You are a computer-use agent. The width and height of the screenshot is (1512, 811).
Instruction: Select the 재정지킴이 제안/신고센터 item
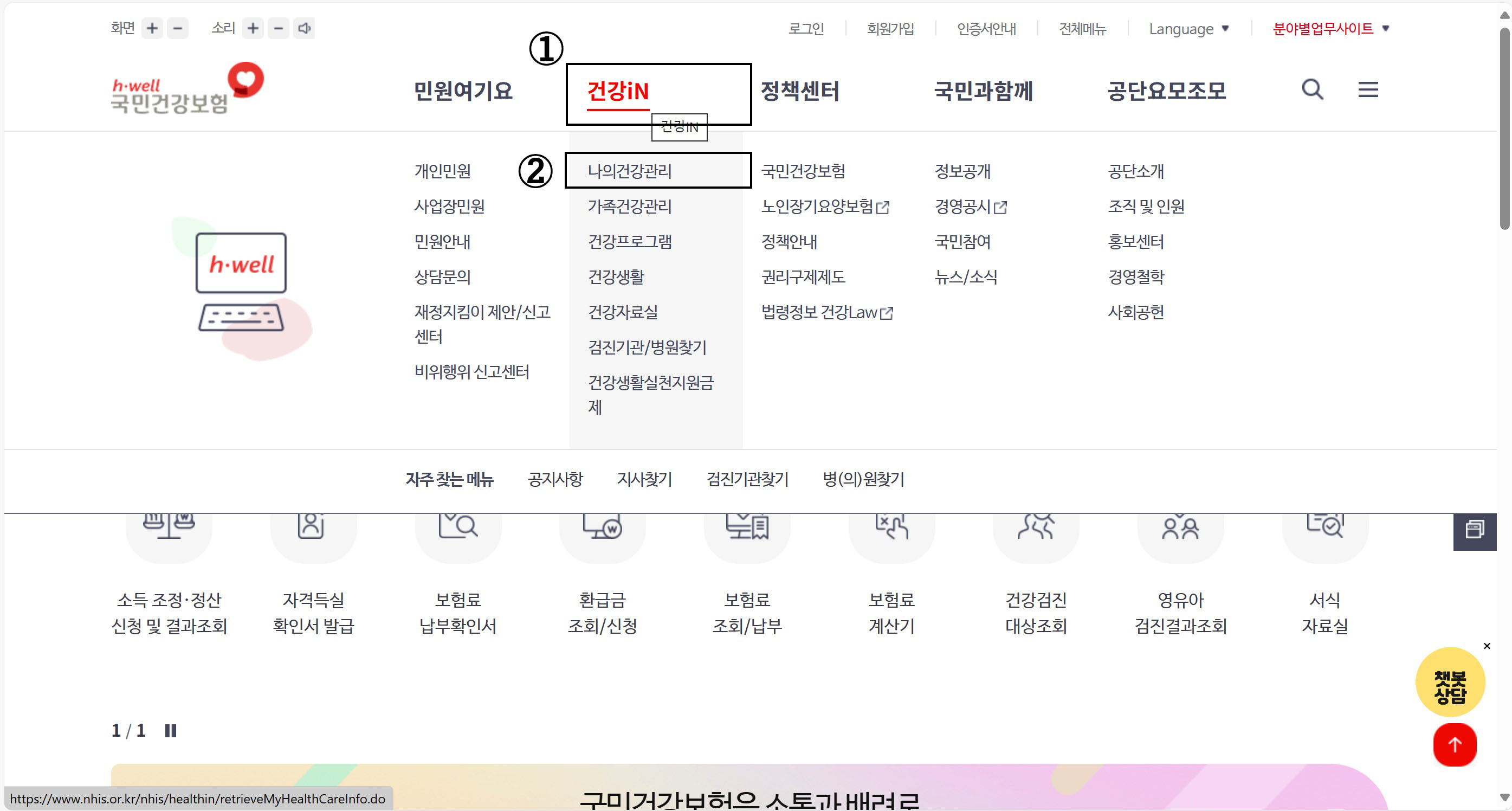tap(482, 324)
